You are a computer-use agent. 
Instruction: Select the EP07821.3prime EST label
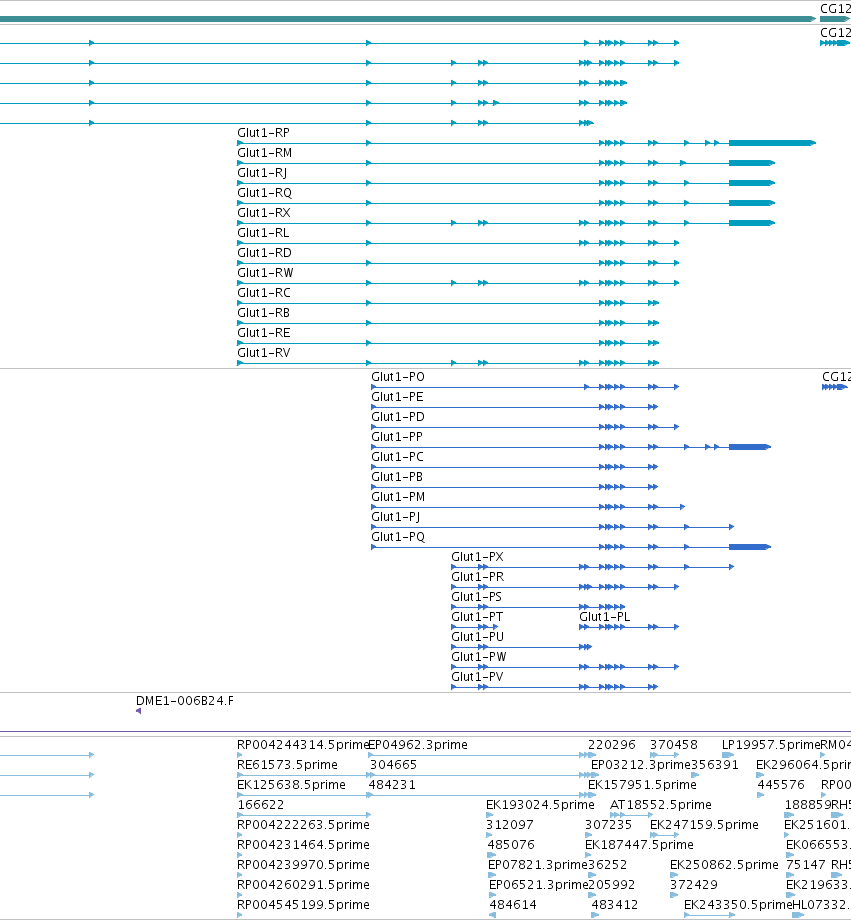click(538, 864)
